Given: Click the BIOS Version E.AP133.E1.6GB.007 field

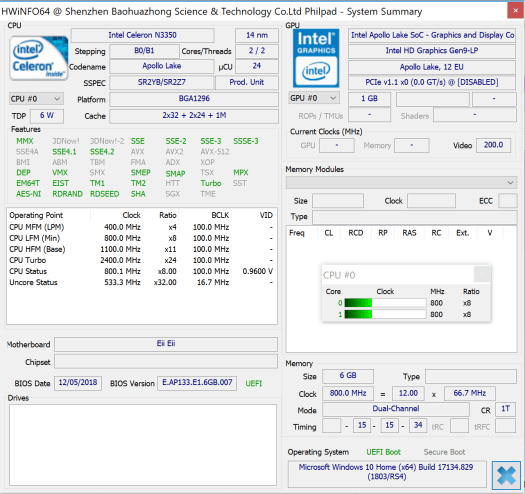Looking at the screenshot, I should point(197,383).
